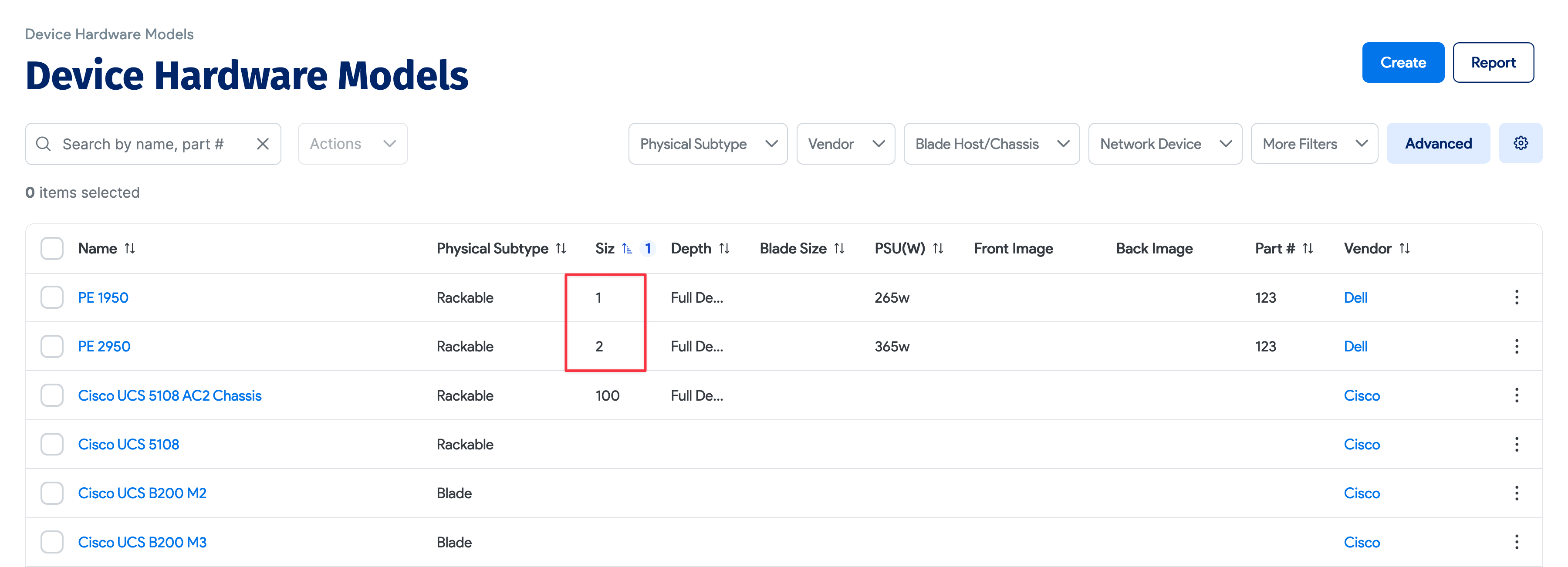Sort by PSU(W) column arrows

938,249
